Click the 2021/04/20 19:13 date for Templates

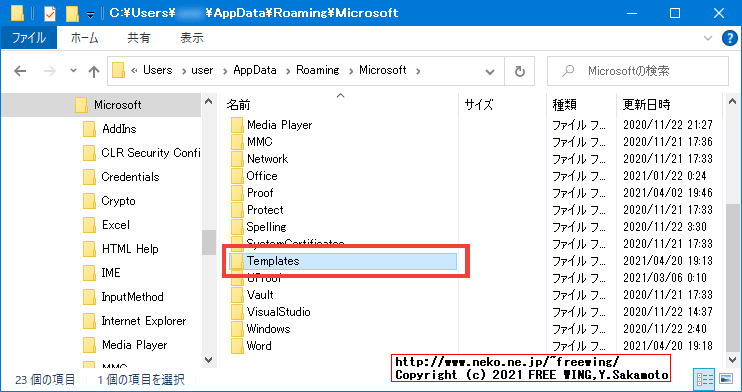click(667, 261)
